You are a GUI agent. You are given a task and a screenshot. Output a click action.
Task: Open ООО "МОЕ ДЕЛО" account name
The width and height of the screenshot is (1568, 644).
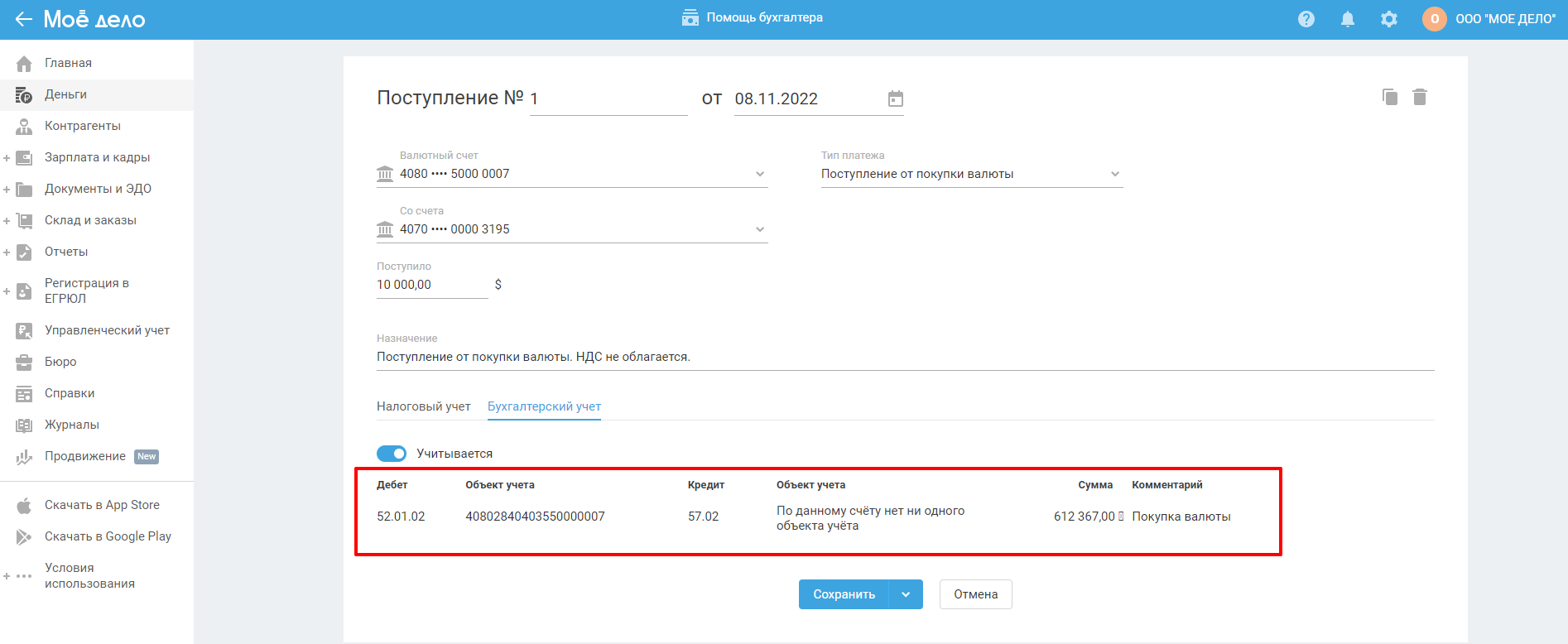click(x=1505, y=19)
